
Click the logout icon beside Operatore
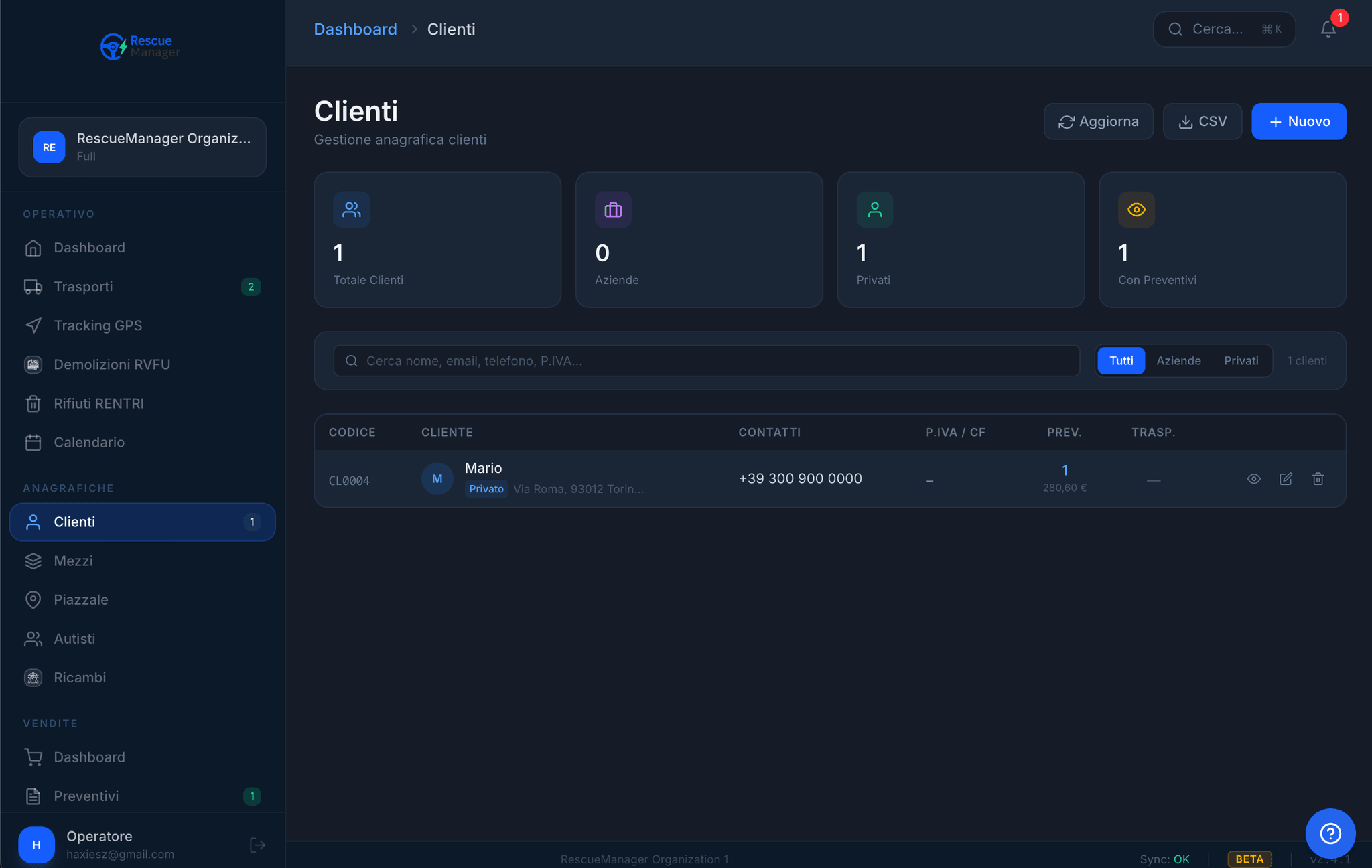257,845
